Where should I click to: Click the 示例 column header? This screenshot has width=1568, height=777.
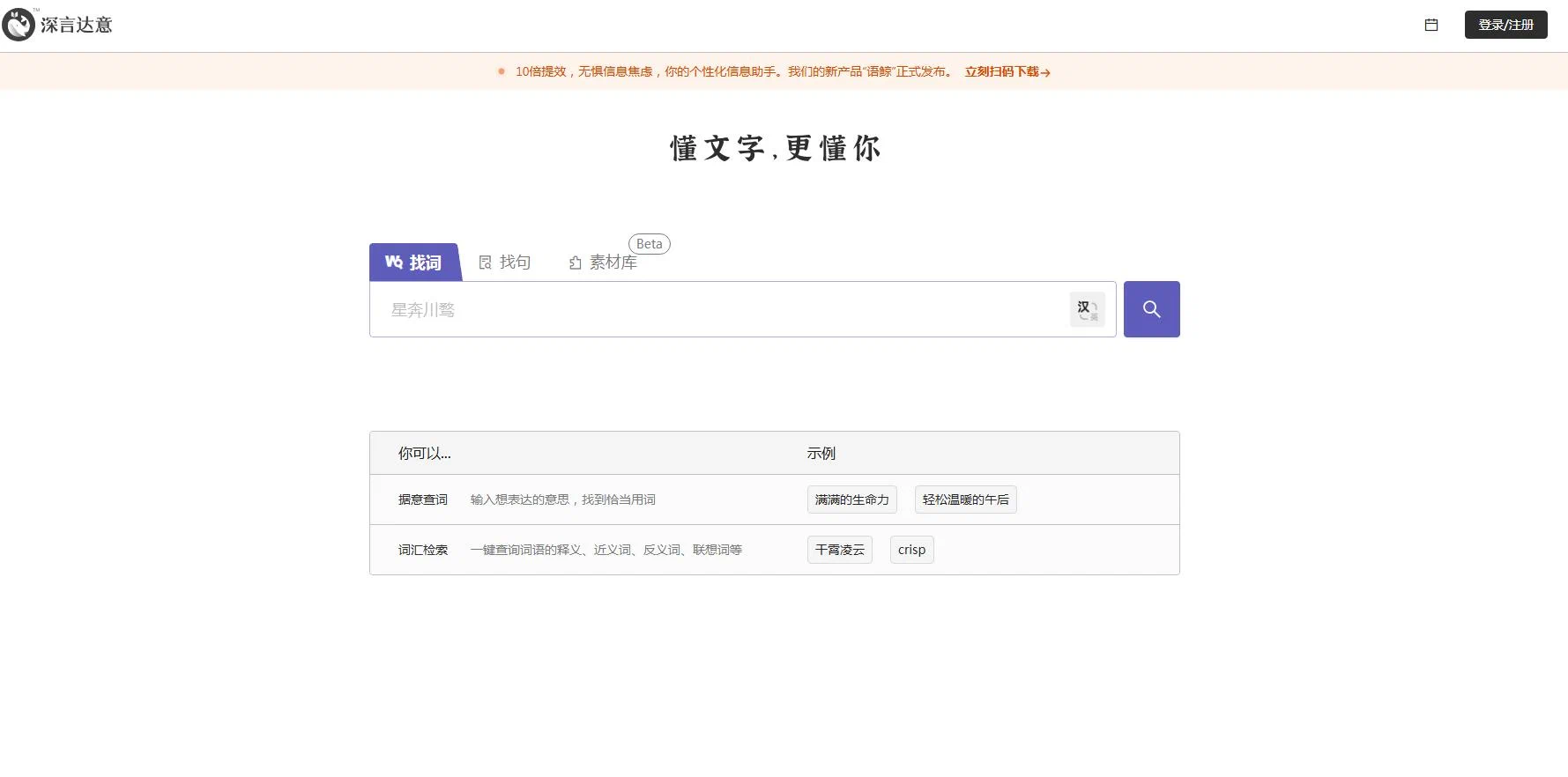tap(821, 453)
